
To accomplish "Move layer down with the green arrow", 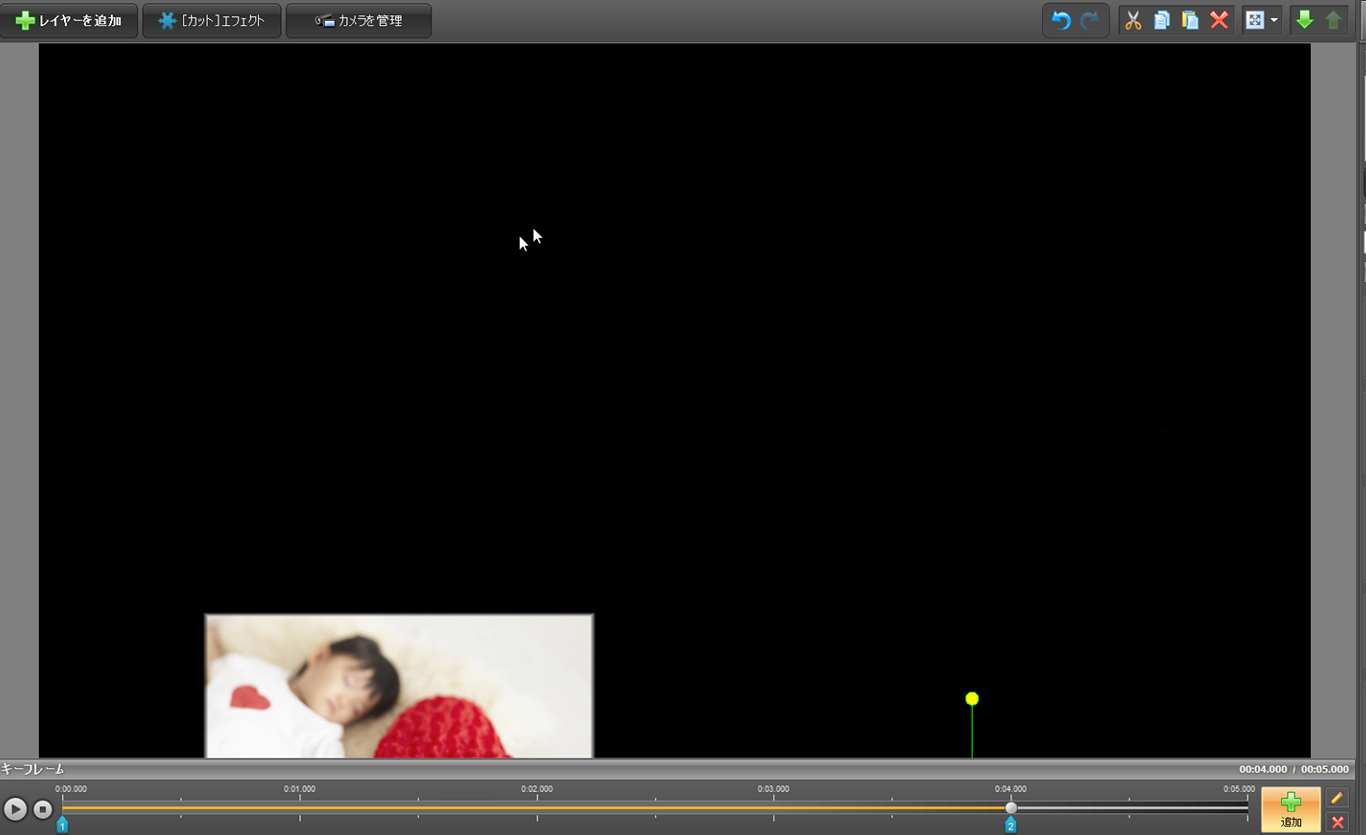I will coord(1304,20).
